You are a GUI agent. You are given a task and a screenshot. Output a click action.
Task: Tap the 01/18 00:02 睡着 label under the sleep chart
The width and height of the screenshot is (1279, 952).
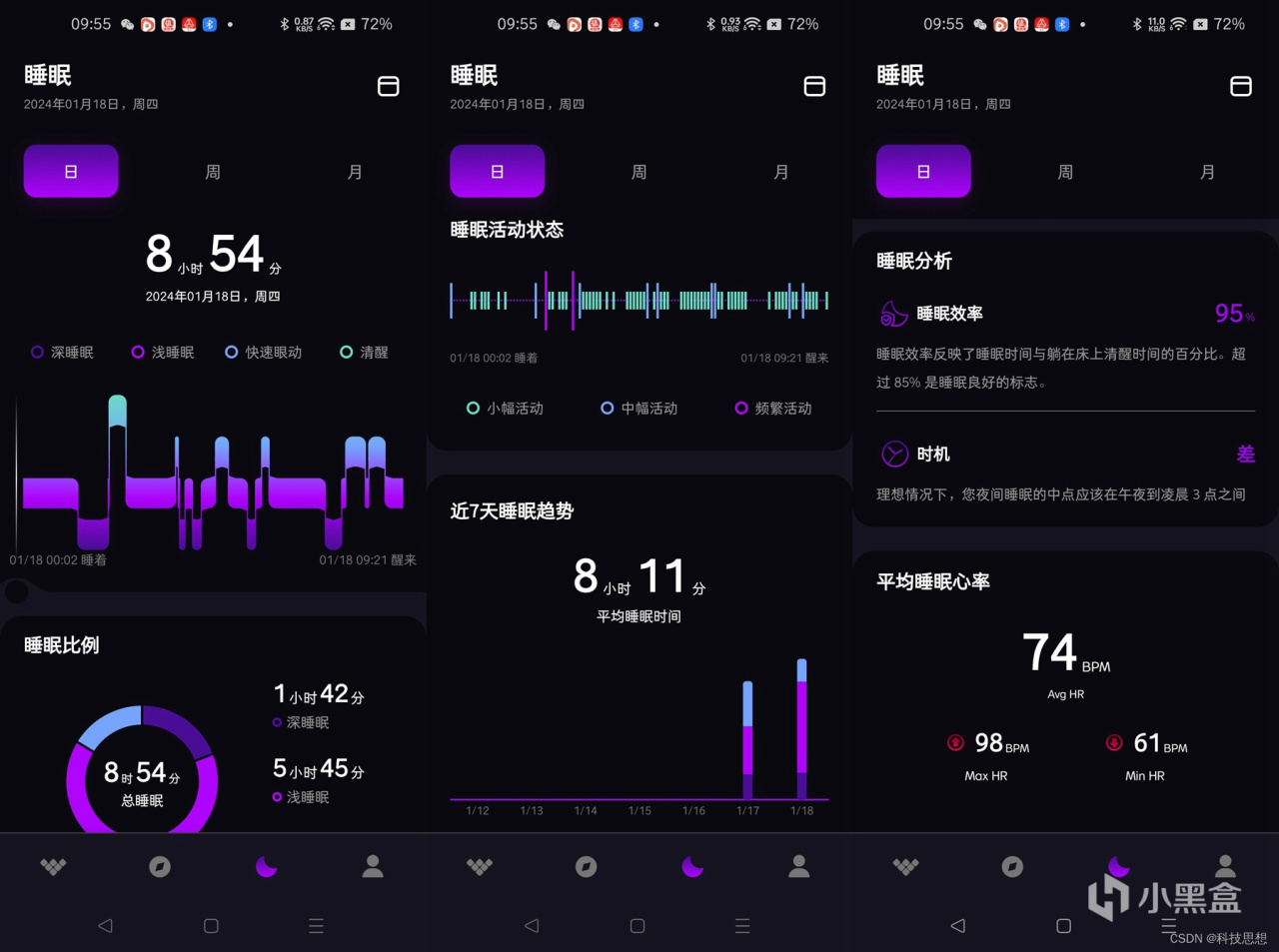[58, 560]
